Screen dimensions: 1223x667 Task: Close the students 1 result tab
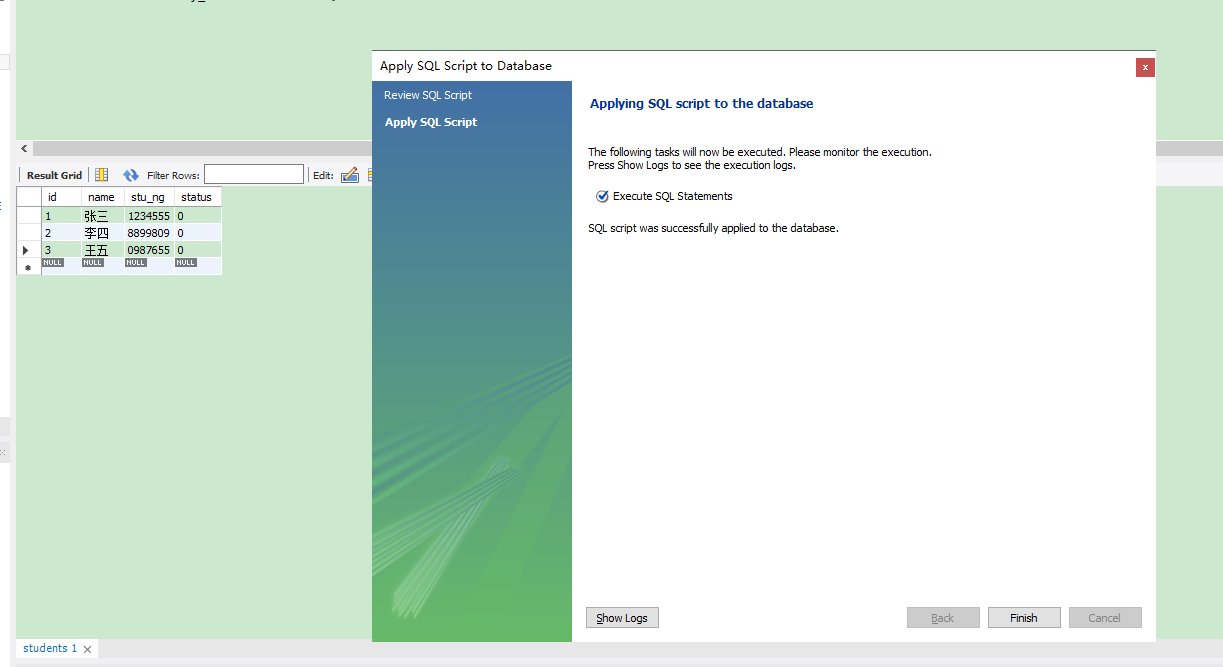pos(87,649)
